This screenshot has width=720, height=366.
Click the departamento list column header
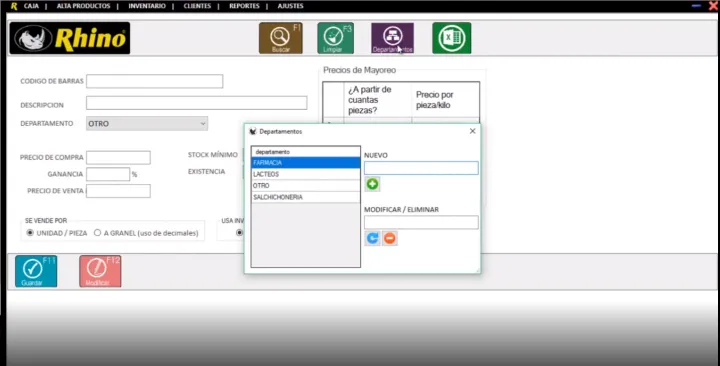pos(306,152)
